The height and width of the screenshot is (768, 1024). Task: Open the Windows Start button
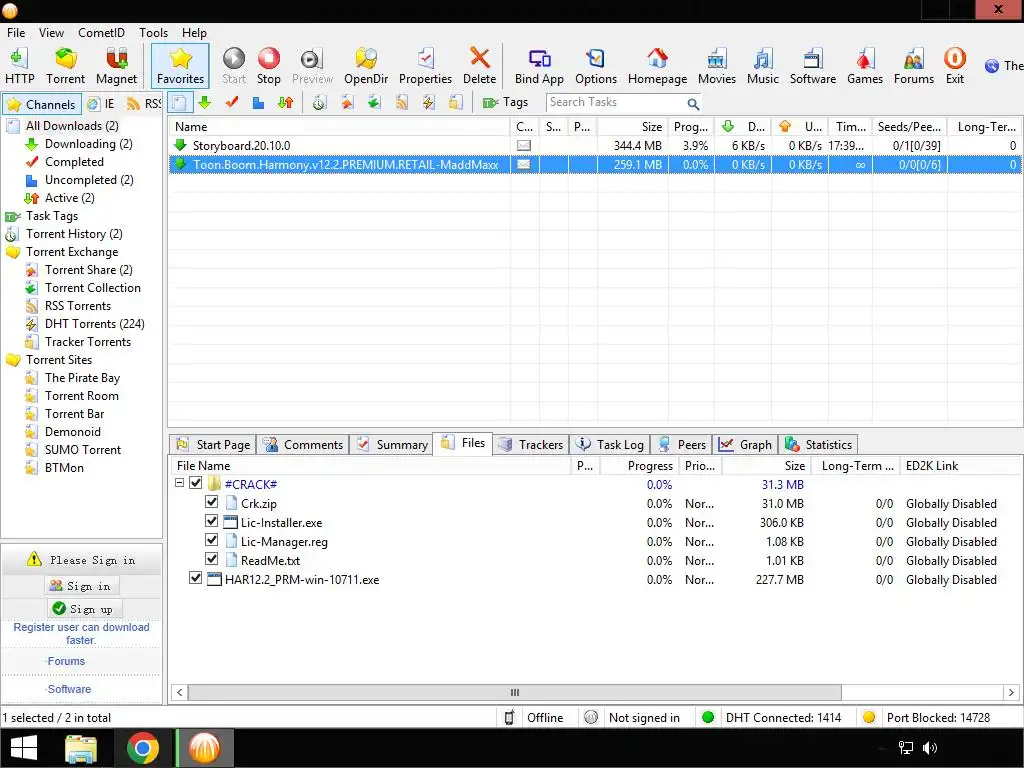24,748
